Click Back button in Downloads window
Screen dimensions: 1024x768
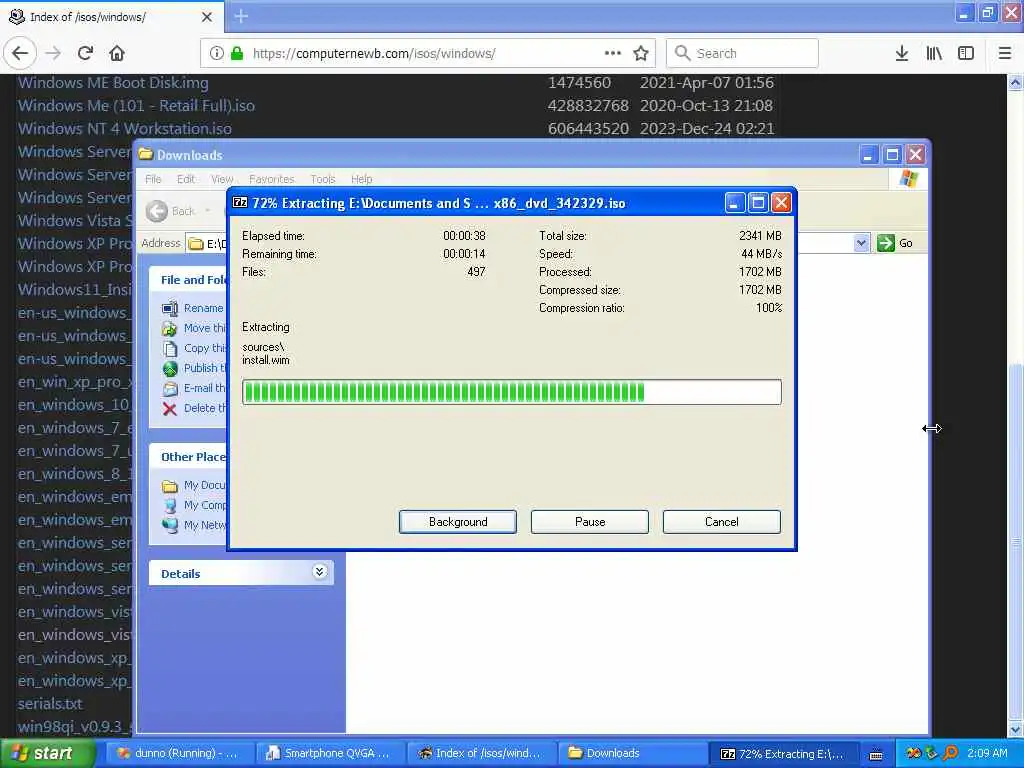[x=171, y=211]
